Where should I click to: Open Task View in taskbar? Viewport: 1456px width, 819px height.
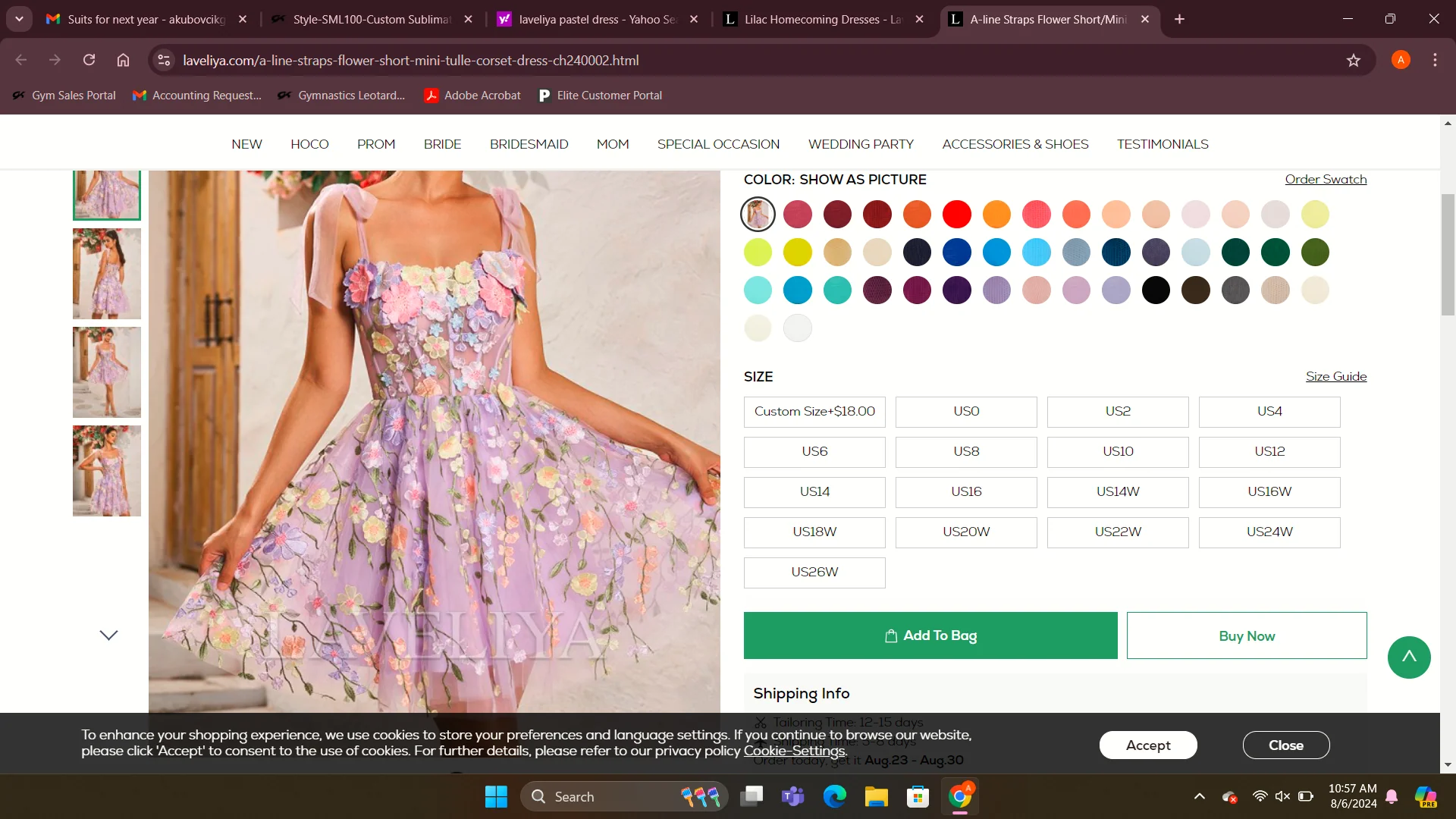coord(752,796)
